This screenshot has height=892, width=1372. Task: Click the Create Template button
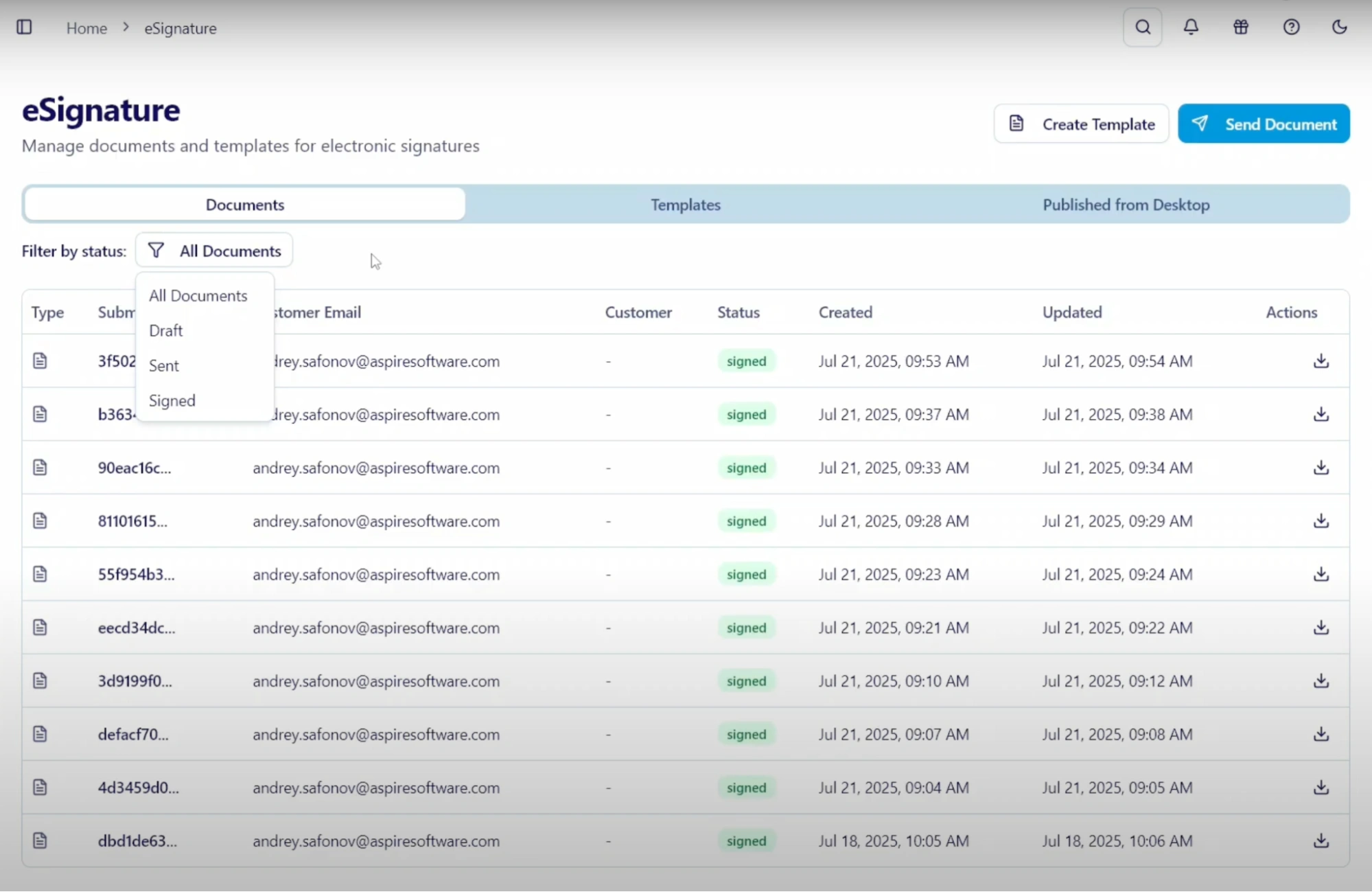1081,124
